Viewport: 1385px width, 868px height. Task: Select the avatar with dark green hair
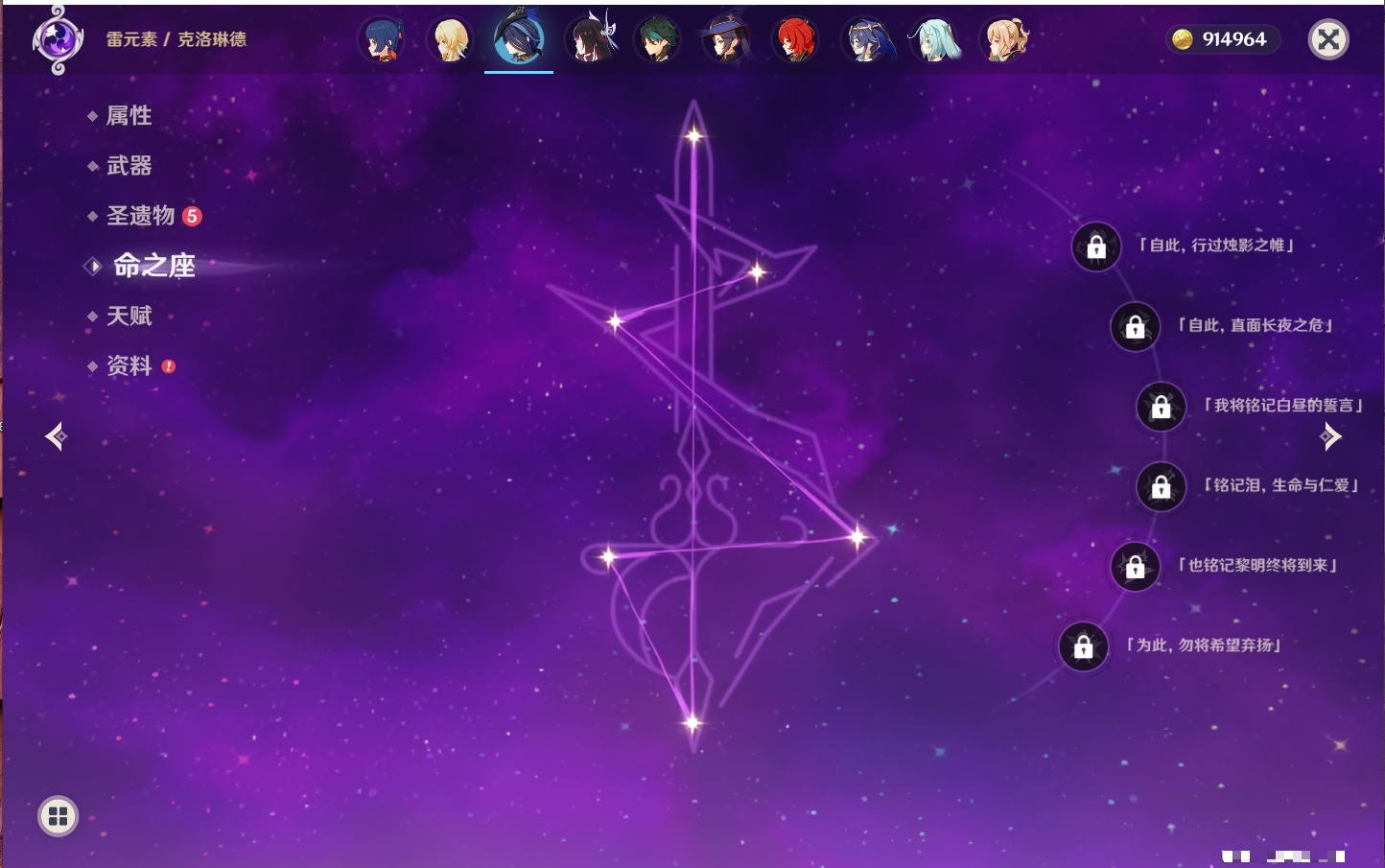(657, 40)
